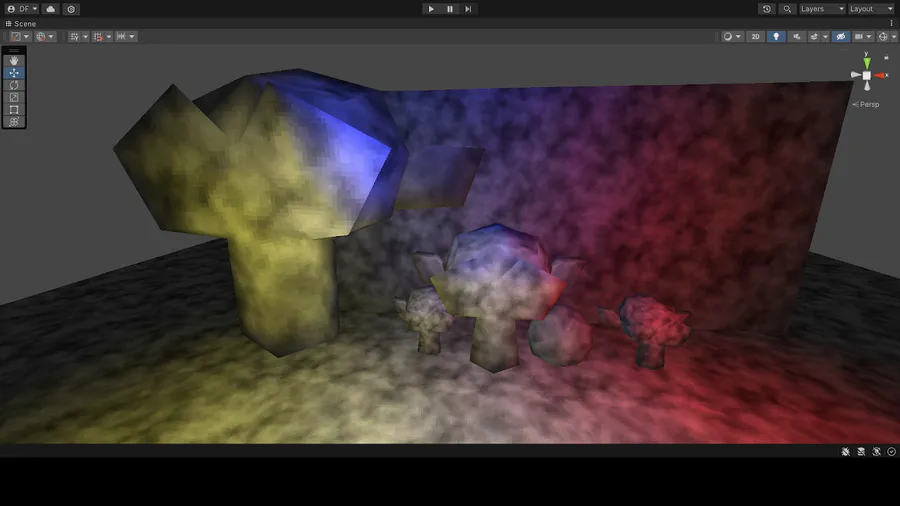The width and height of the screenshot is (900, 506).
Task: Expand the effects dropdown arrow
Action: [x=825, y=37]
